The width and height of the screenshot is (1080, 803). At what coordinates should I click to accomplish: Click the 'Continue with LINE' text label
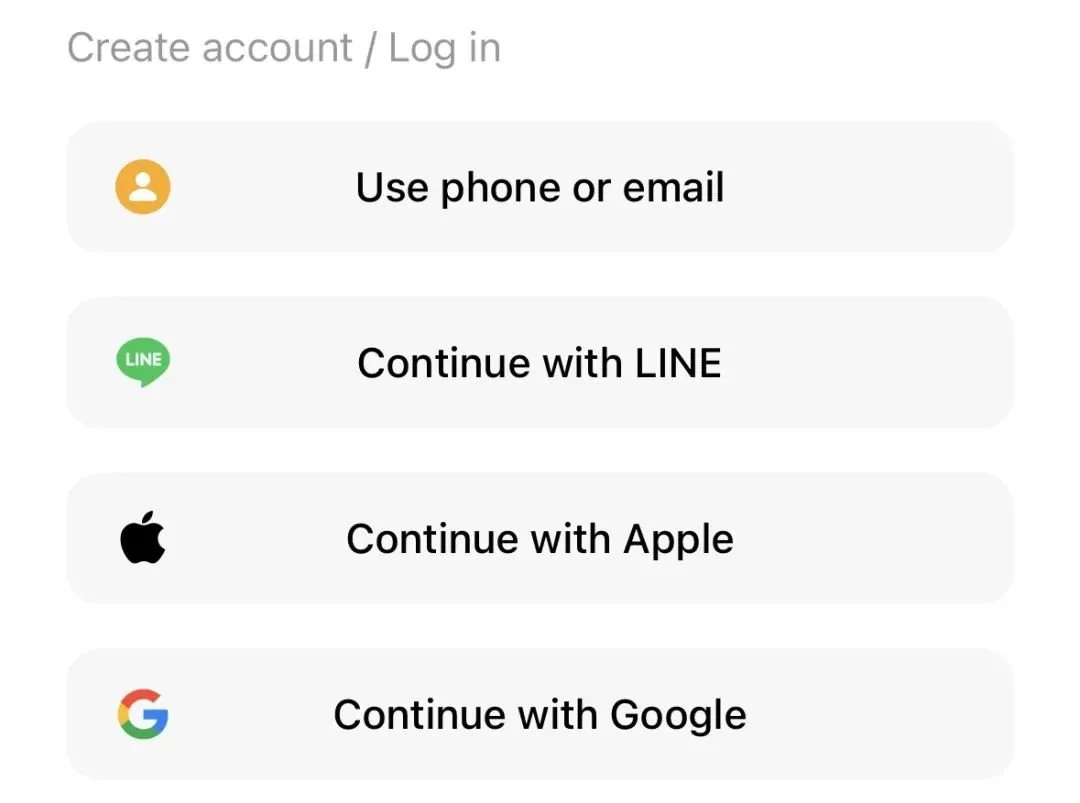click(539, 363)
